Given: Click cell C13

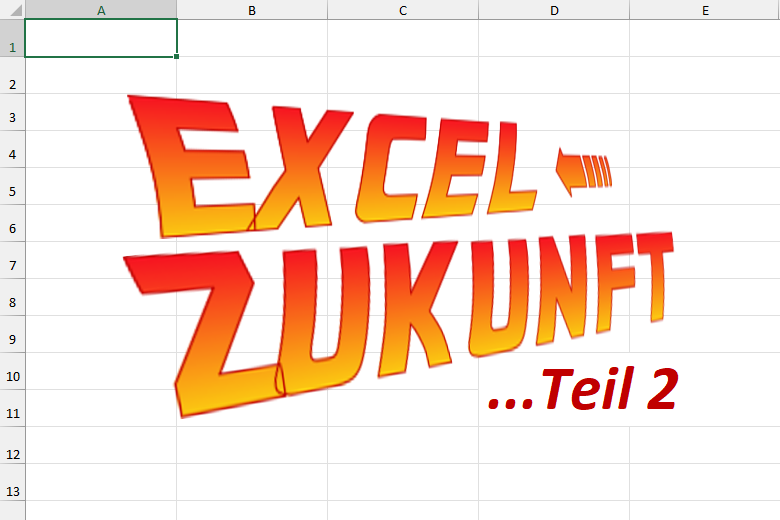Looking at the screenshot, I should pos(403,482).
